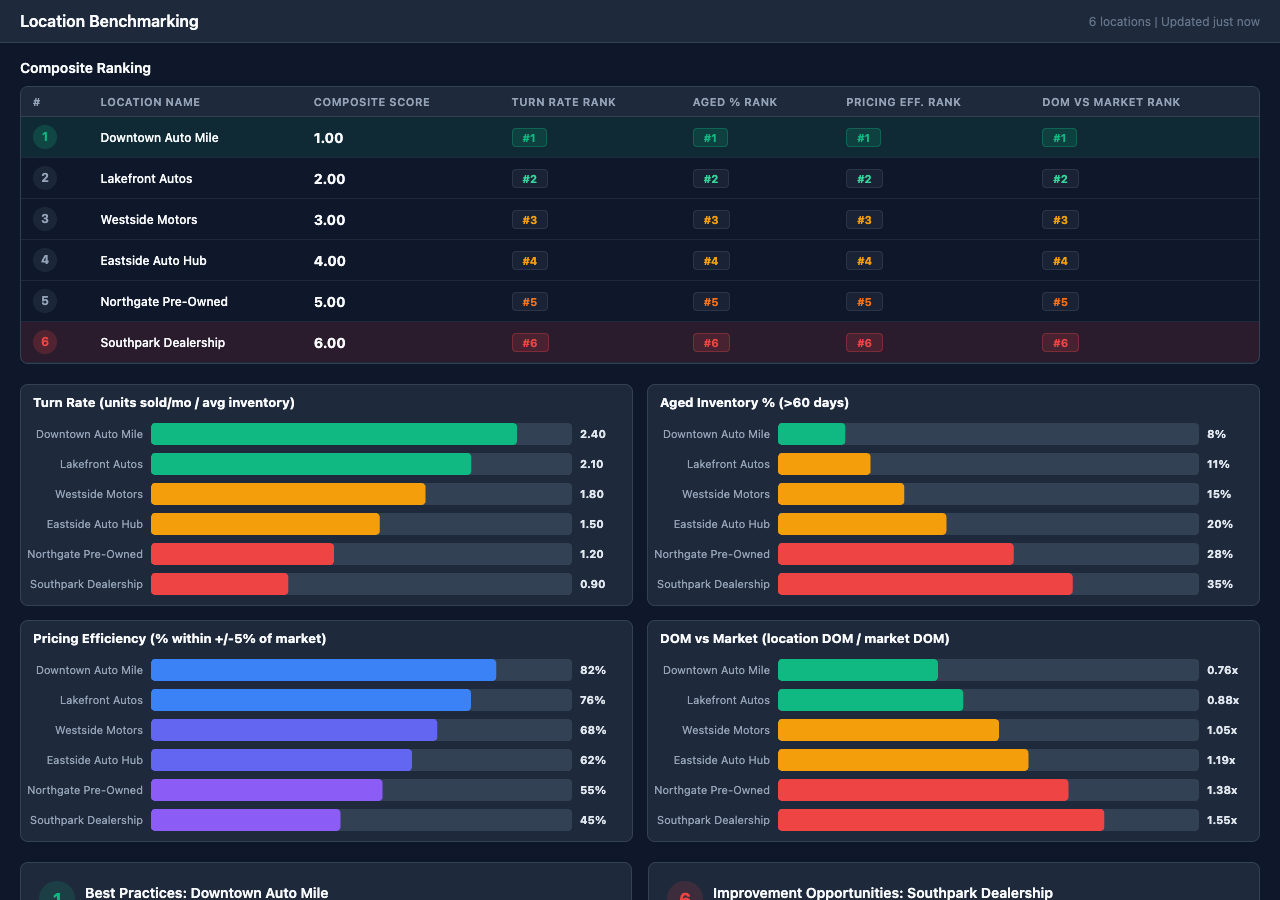Click the #4 DOM vs Market Rank badge for Eastside Auto Hub
The image size is (1280, 900).
click(1060, 260)
